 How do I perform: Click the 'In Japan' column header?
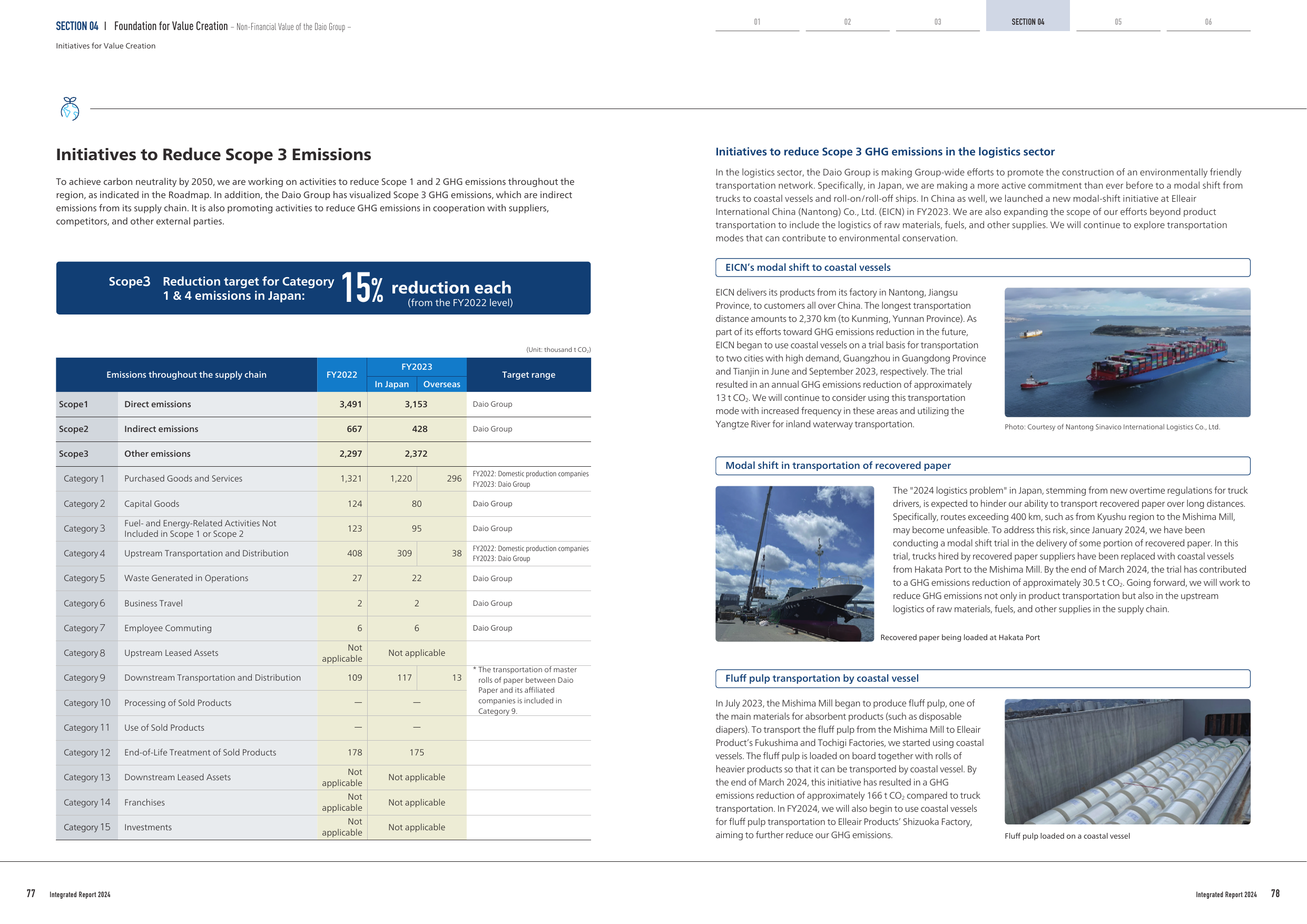coord(391,384)
